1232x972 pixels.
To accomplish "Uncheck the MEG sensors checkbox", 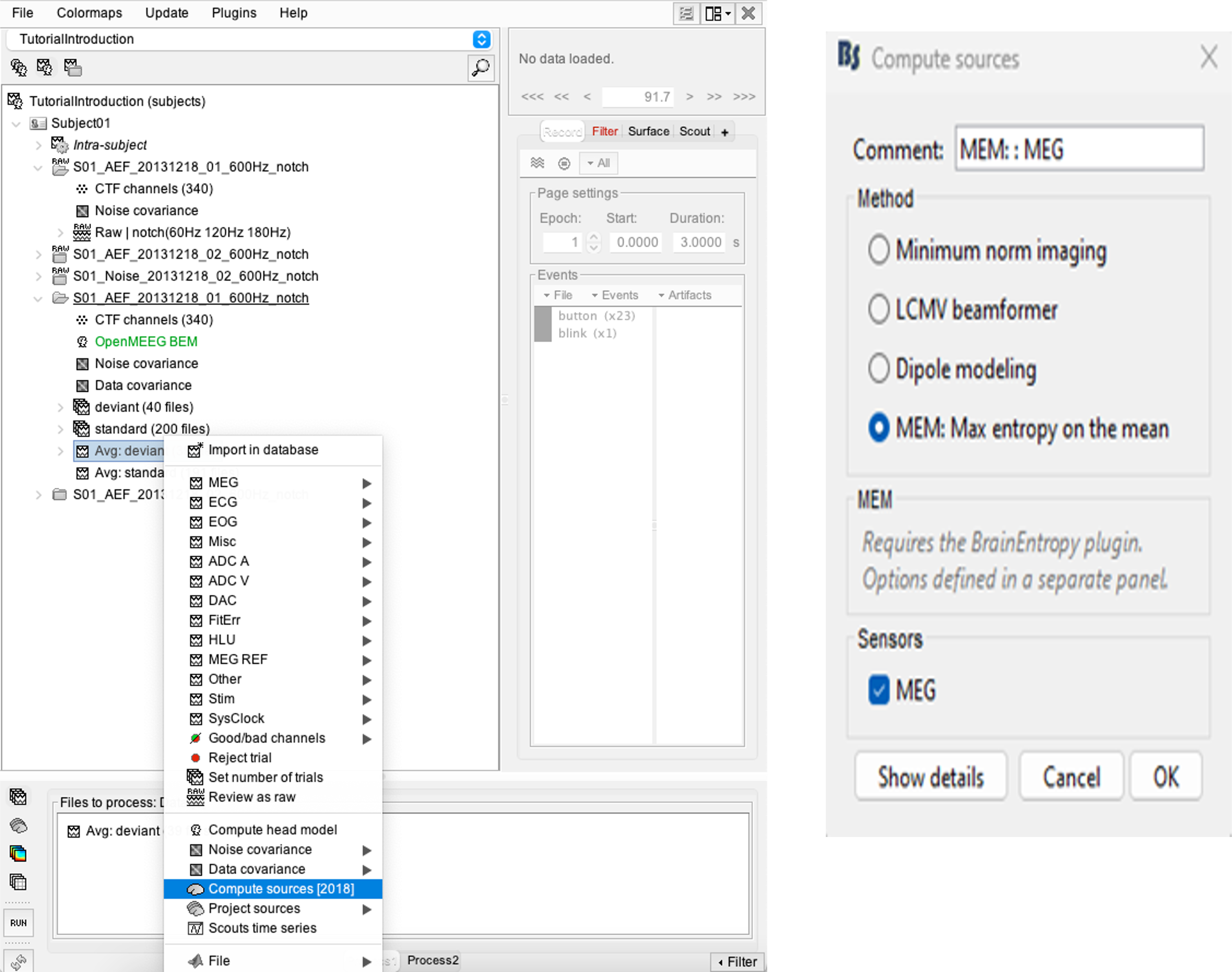I will point(879,690).
